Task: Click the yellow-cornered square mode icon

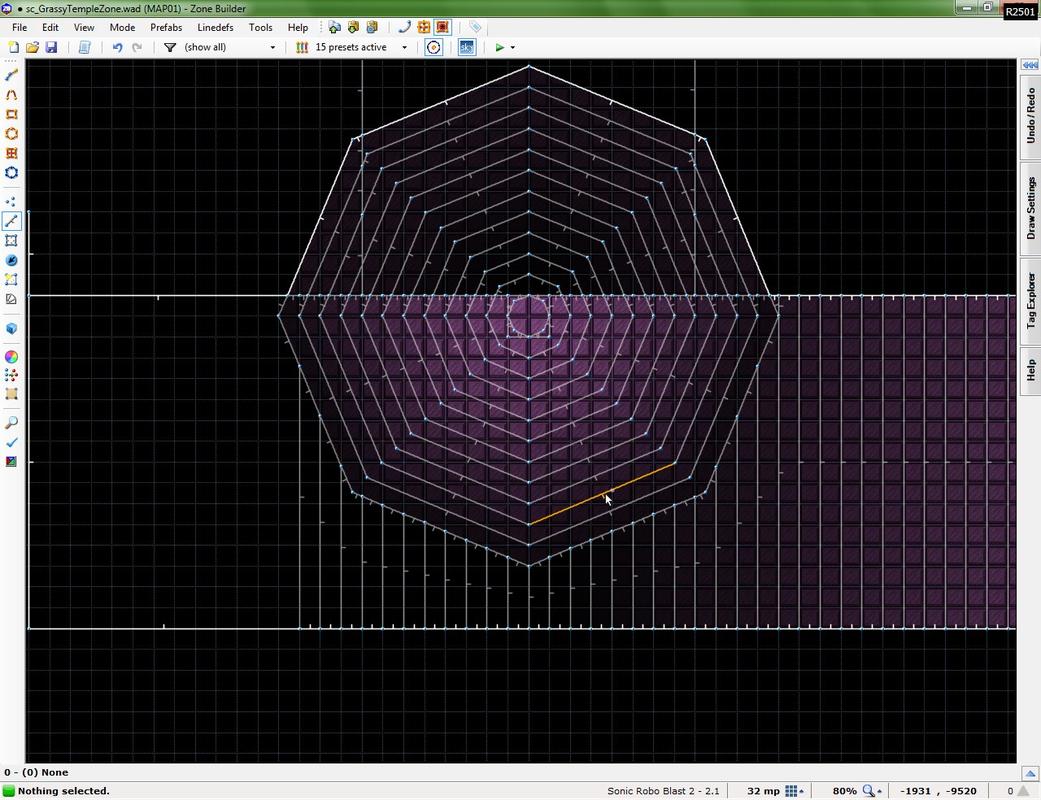Action: (x=11, y=280)
